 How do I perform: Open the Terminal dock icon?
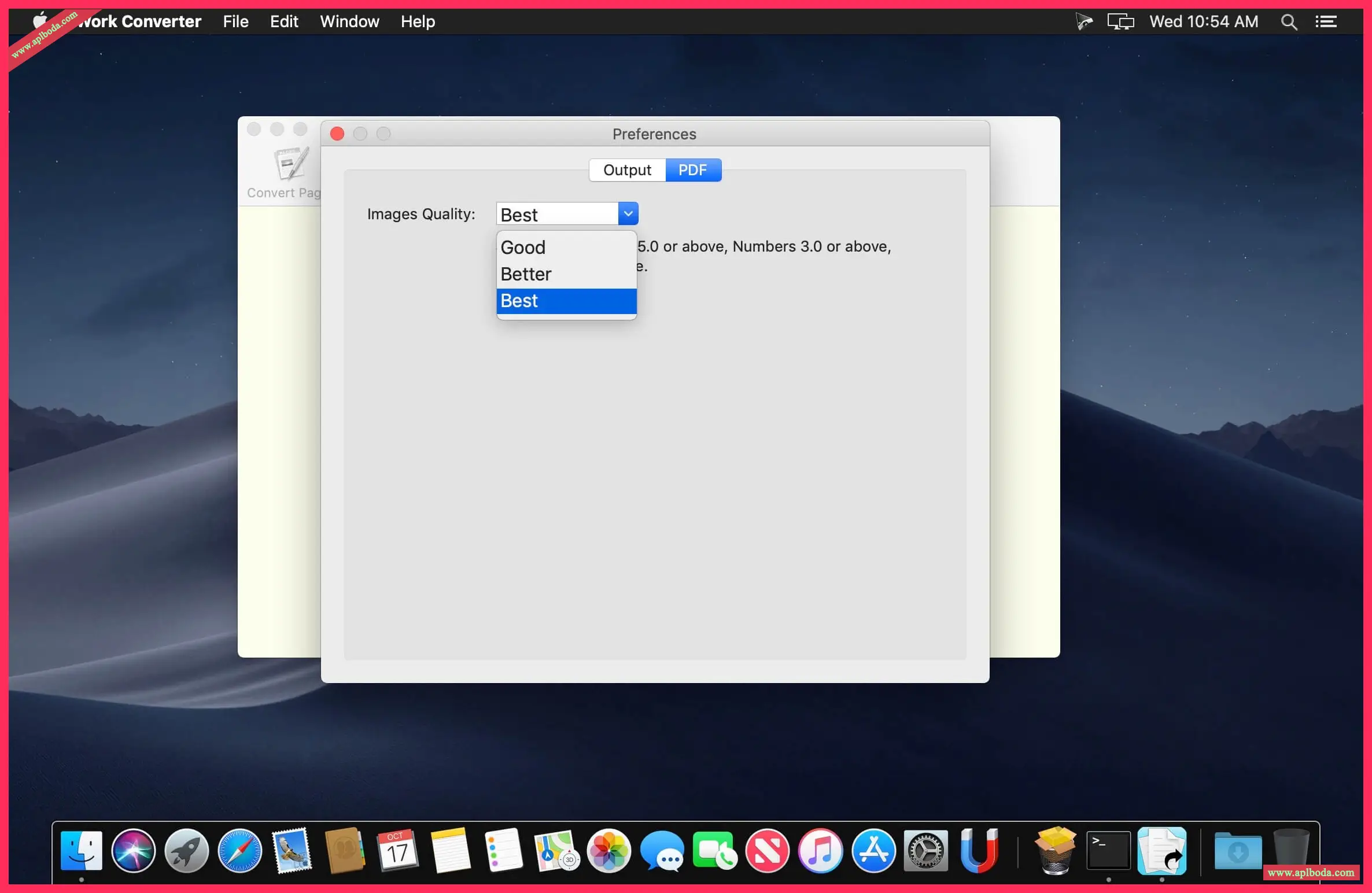point(1108,851)
